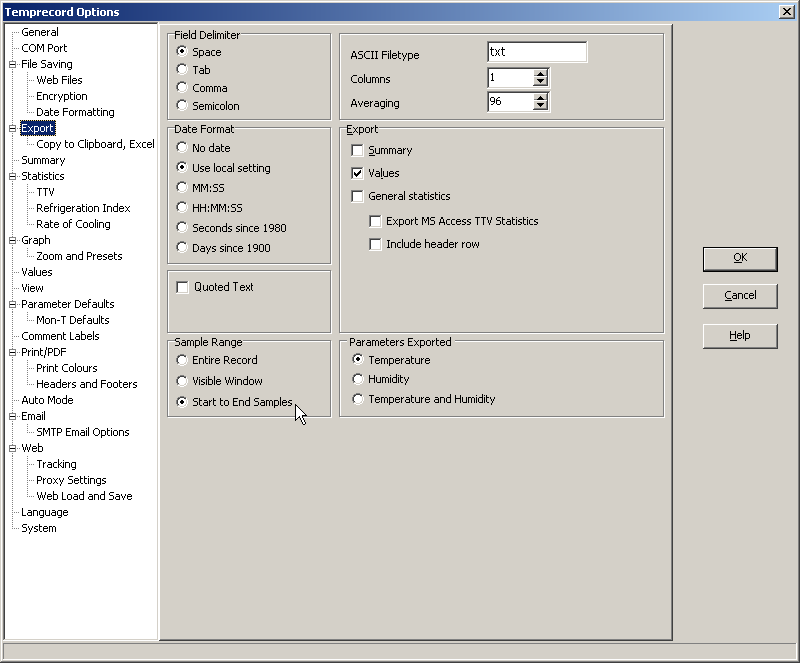Open Mon-T Defaults page

point(73,320)
